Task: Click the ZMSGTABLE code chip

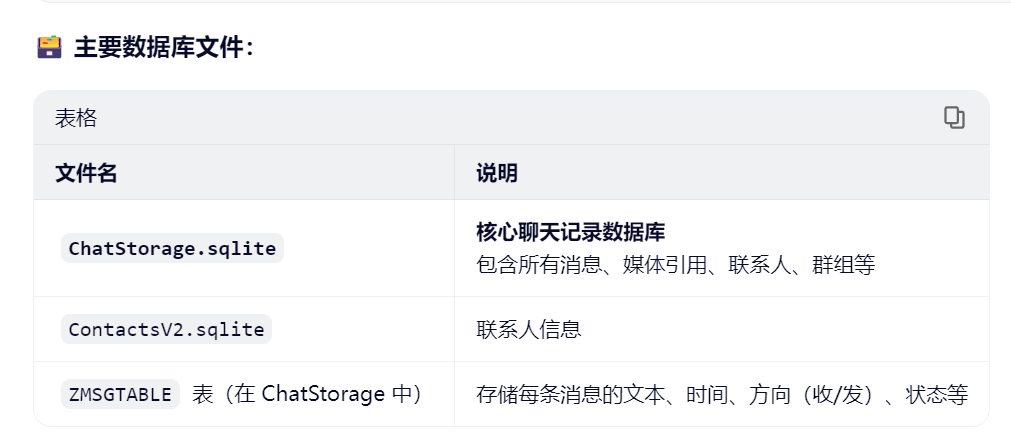Action: (x=120, y=394)
